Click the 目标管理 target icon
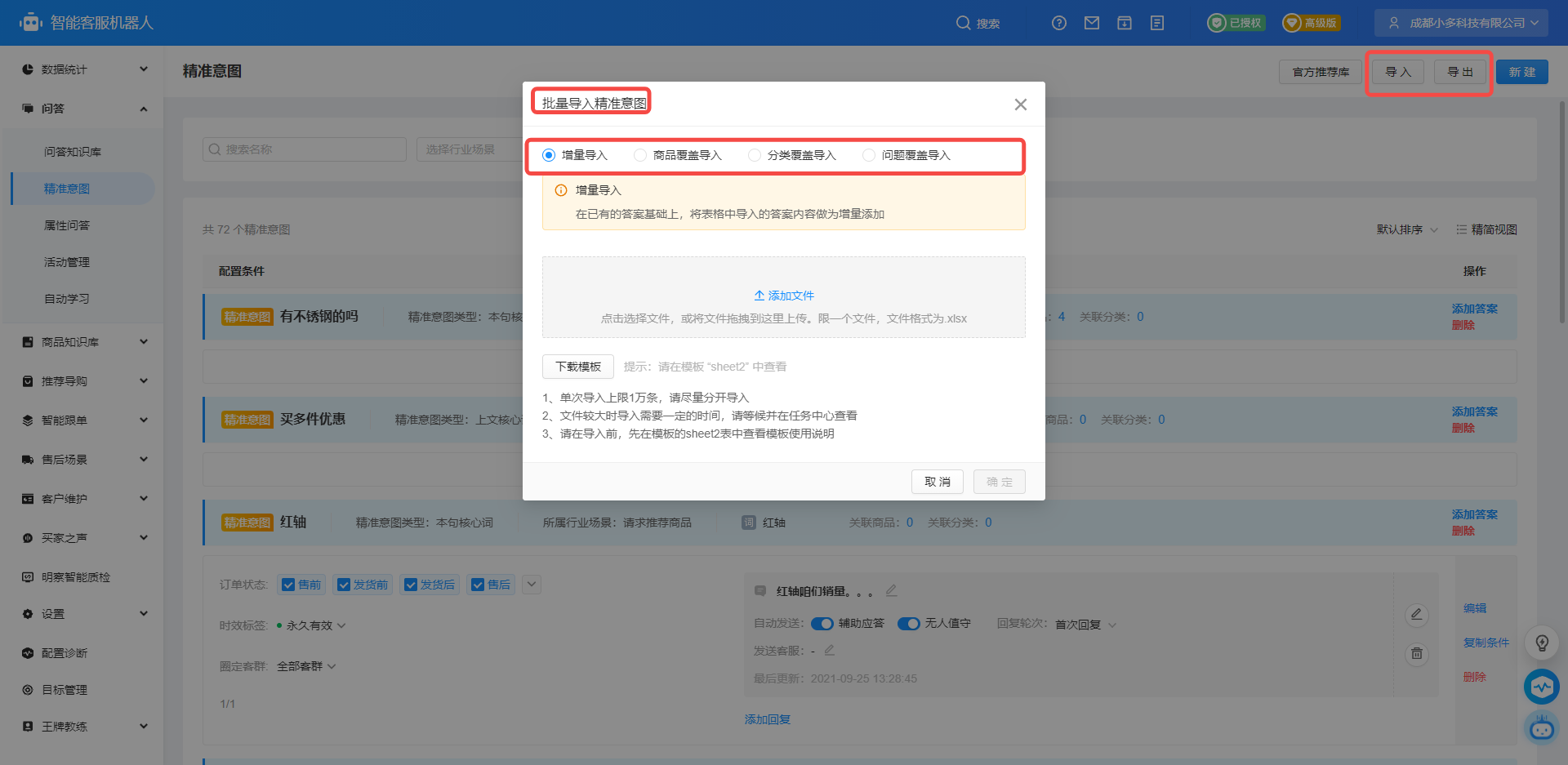Viewport: 1568px width, 765px height. pos(28,690)
